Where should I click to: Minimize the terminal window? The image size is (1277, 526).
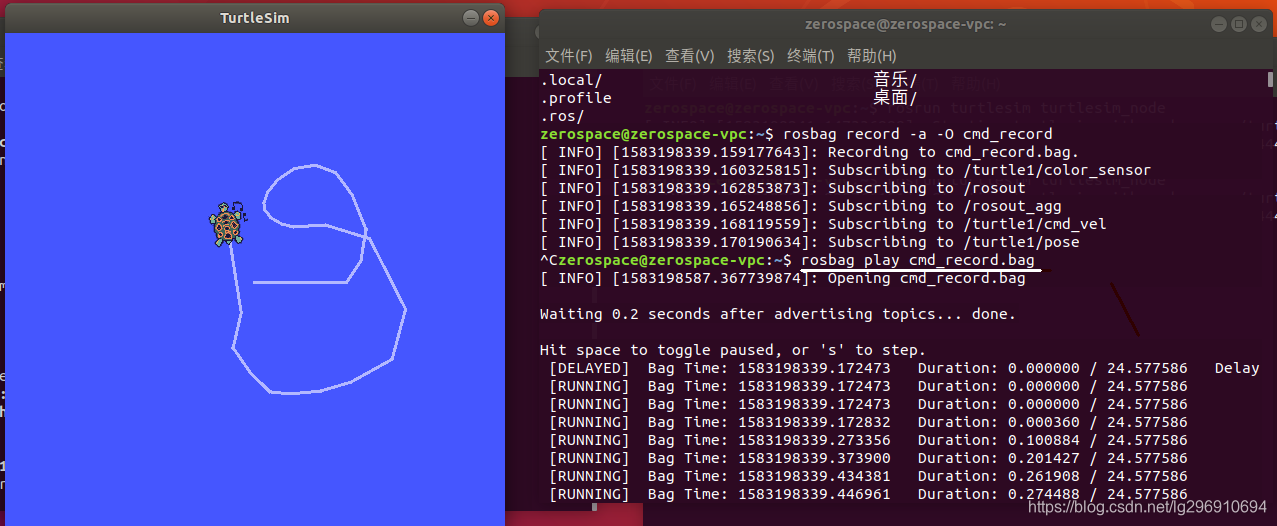click(1218, 24)
